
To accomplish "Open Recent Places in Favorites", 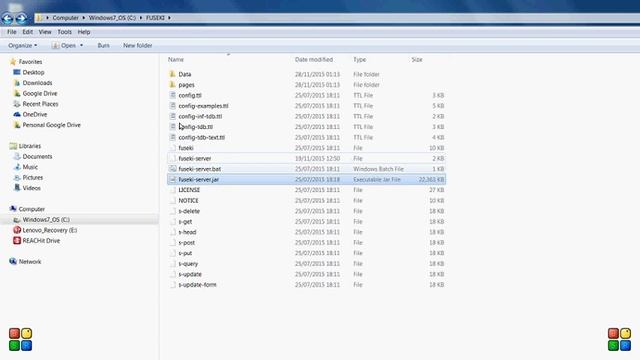I will (x=40, y=104).
